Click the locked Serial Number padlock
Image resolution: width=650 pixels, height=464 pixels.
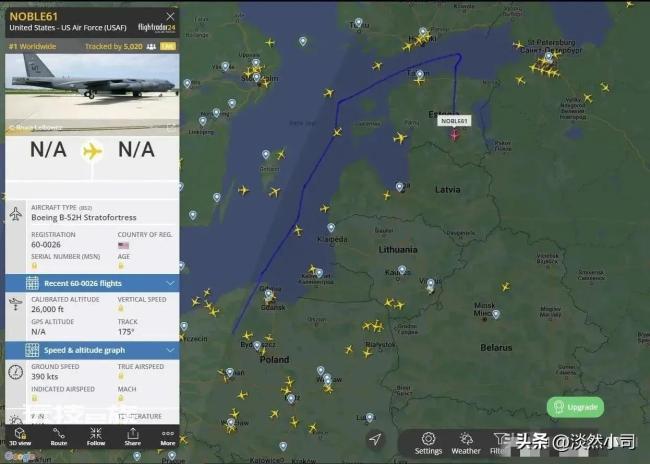34,266
